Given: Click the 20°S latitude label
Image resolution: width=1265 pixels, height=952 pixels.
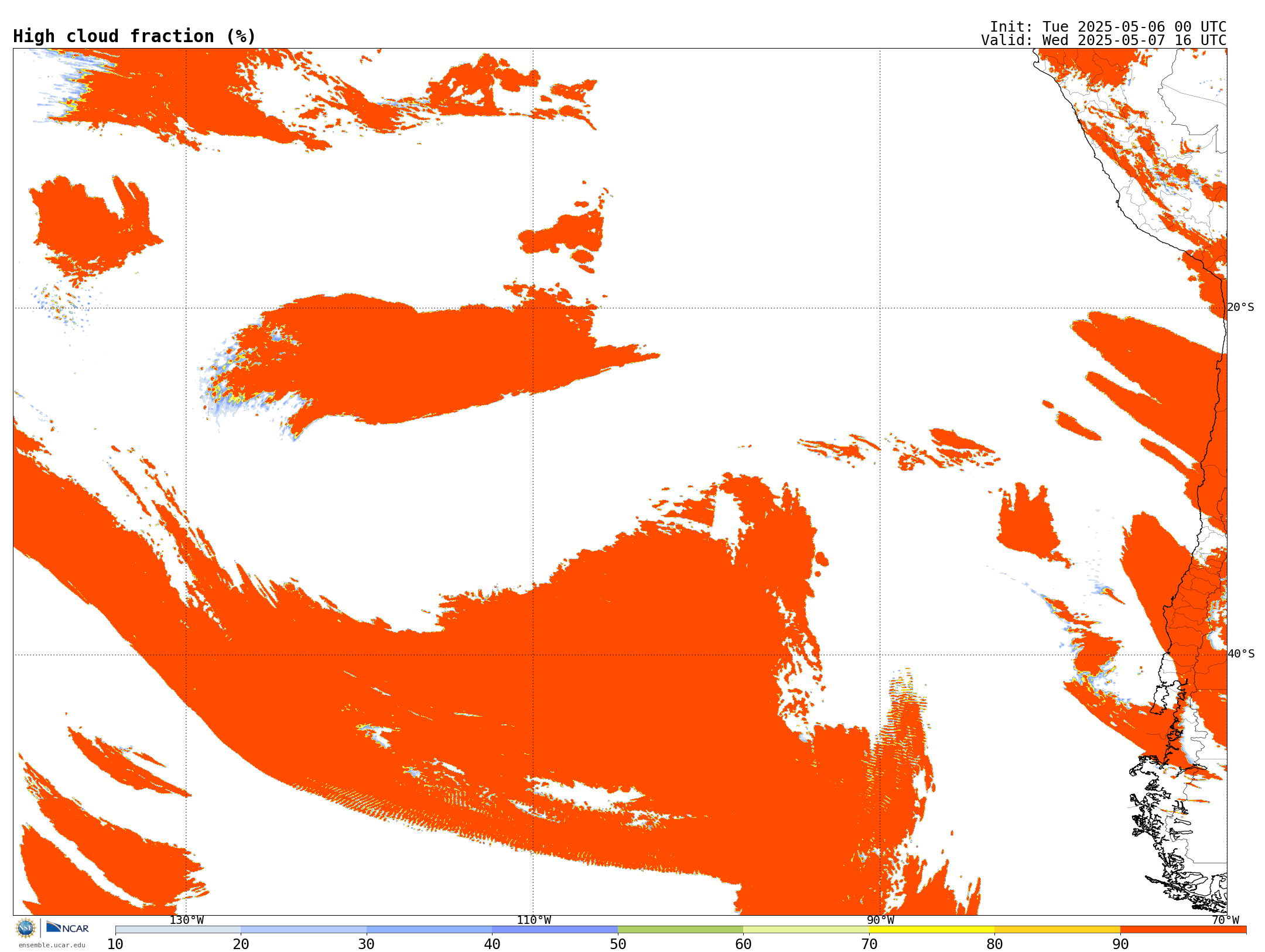Looking at the screenshot, I should pos(1240,307).
